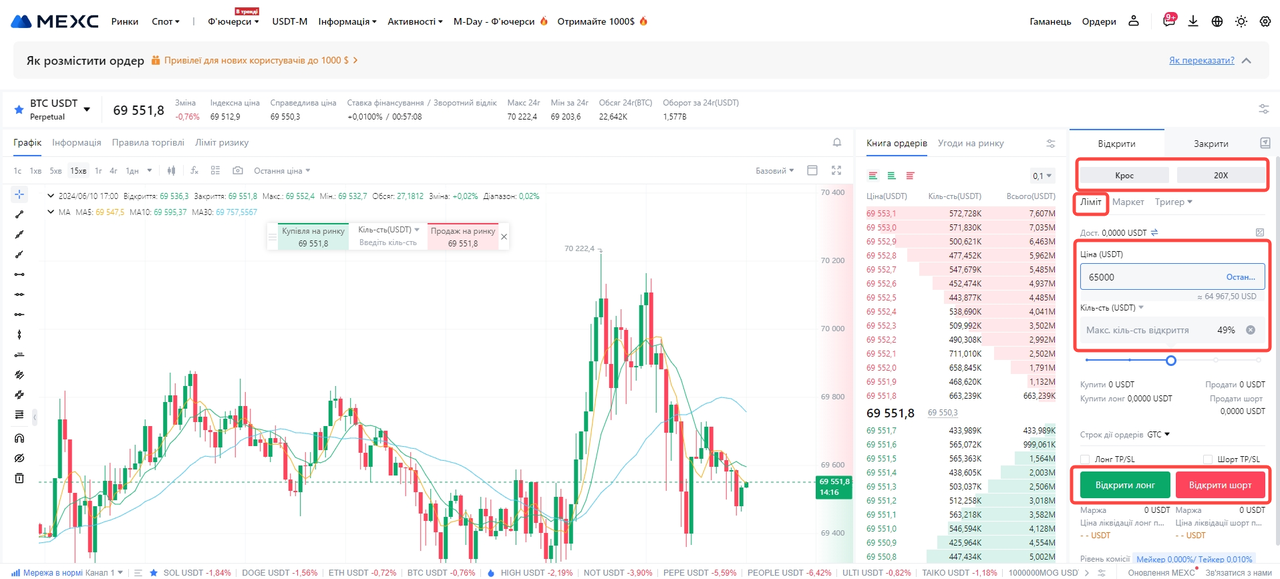Select the crosshair cursor chart tool

(19, 193)
